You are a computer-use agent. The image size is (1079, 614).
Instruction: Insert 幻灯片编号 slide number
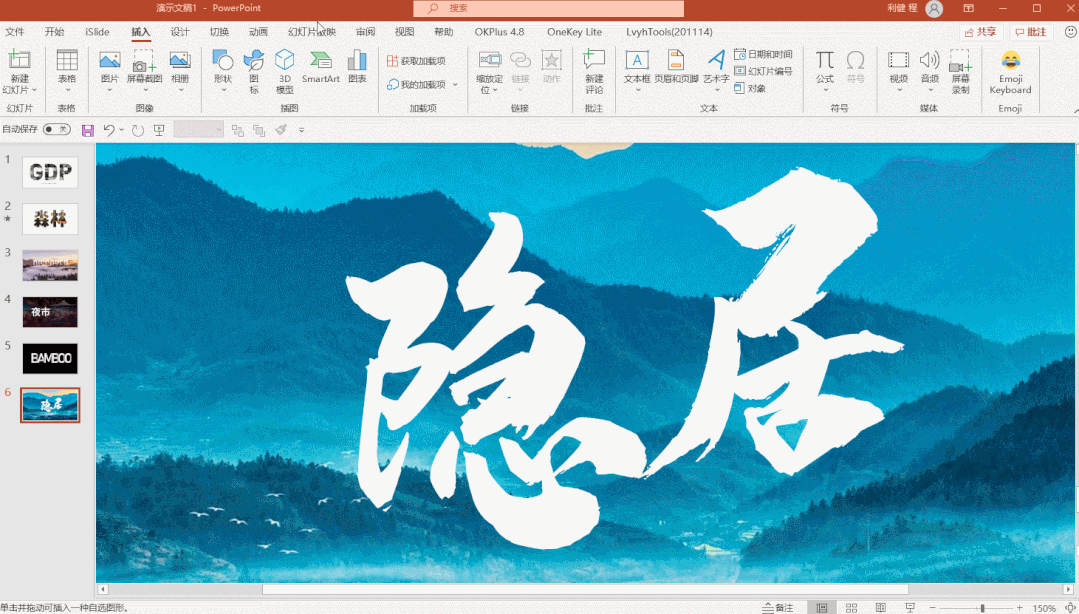point(763,71)
